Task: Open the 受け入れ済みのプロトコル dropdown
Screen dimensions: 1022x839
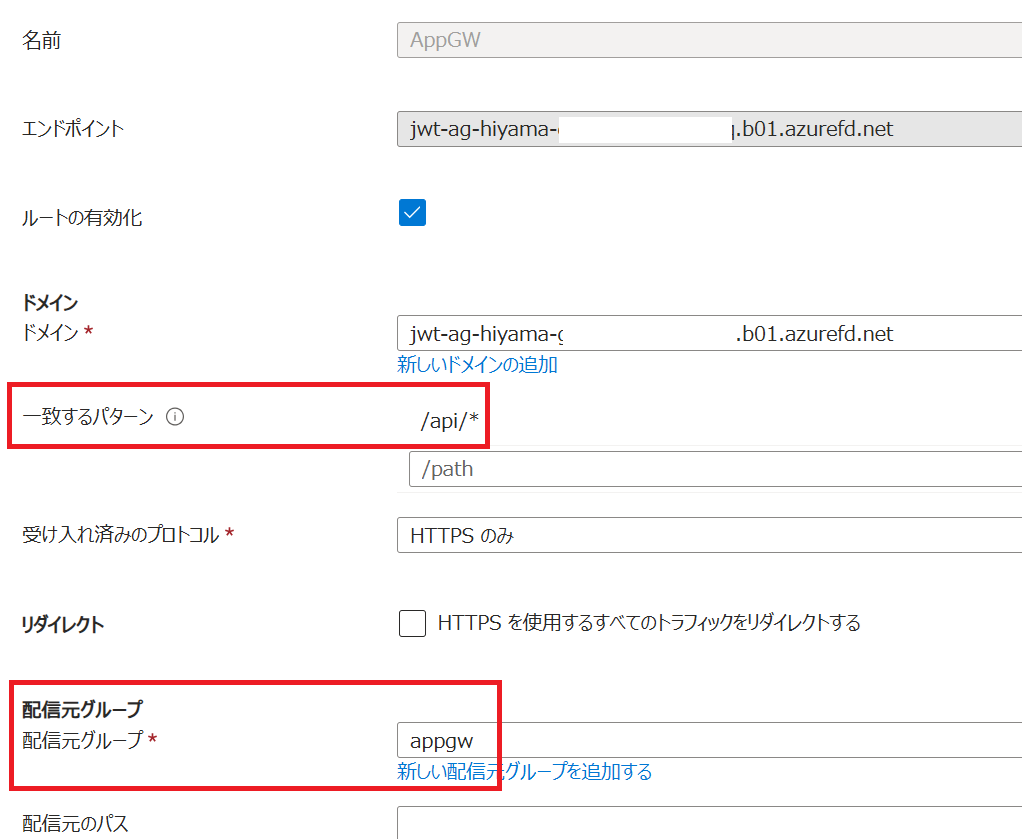Action: pos(709,535)
